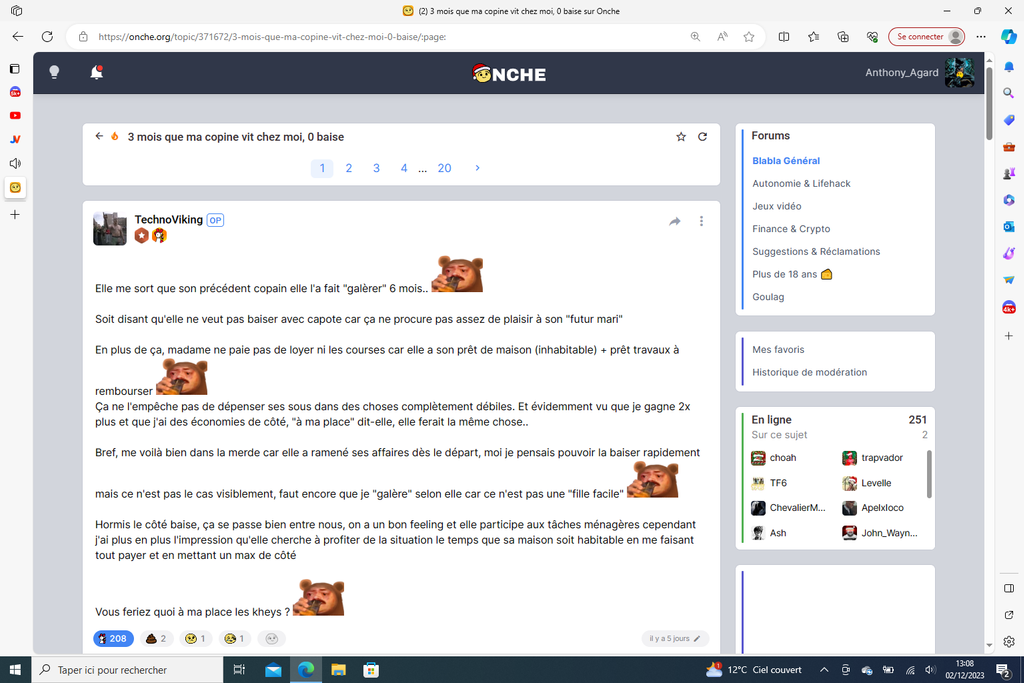Open Mes favoris link
Viewport: 1024px width, 683px height.
tap(778, 350)
